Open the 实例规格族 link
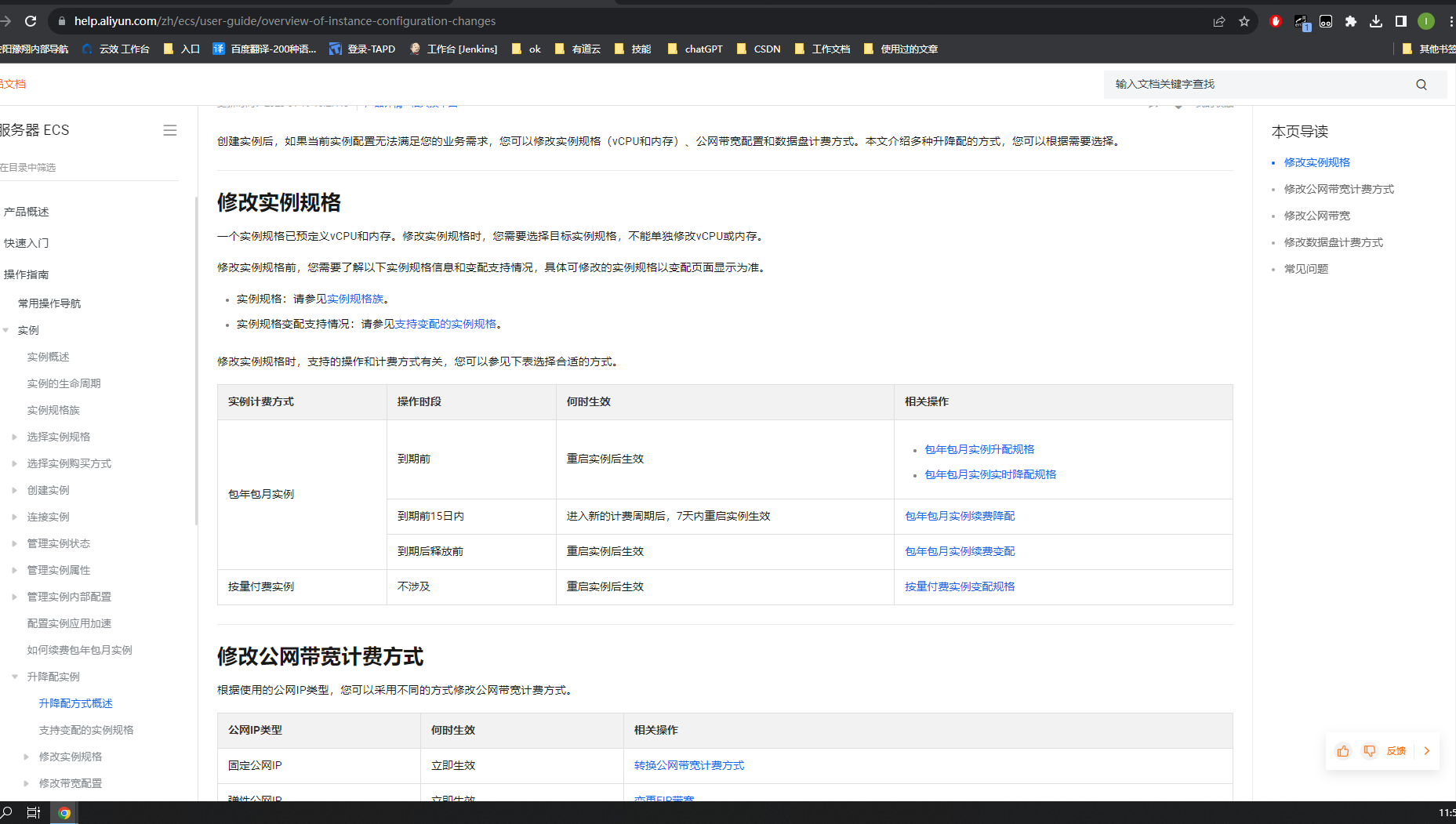Screen dimensions: 1456x824 pos(355,299)
